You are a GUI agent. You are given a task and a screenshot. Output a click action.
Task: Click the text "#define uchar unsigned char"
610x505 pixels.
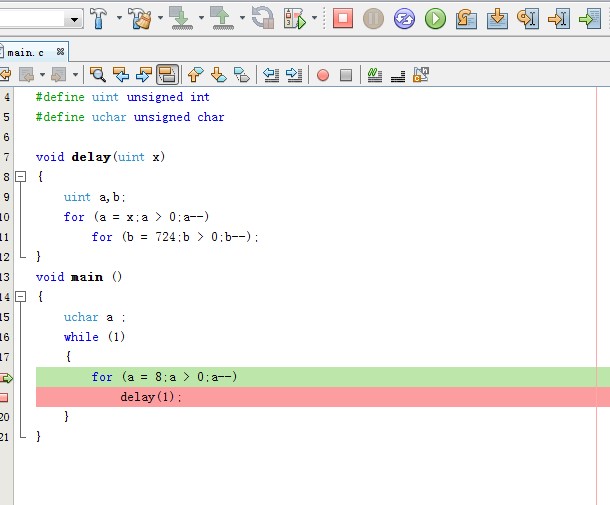(x=130, y=117)
